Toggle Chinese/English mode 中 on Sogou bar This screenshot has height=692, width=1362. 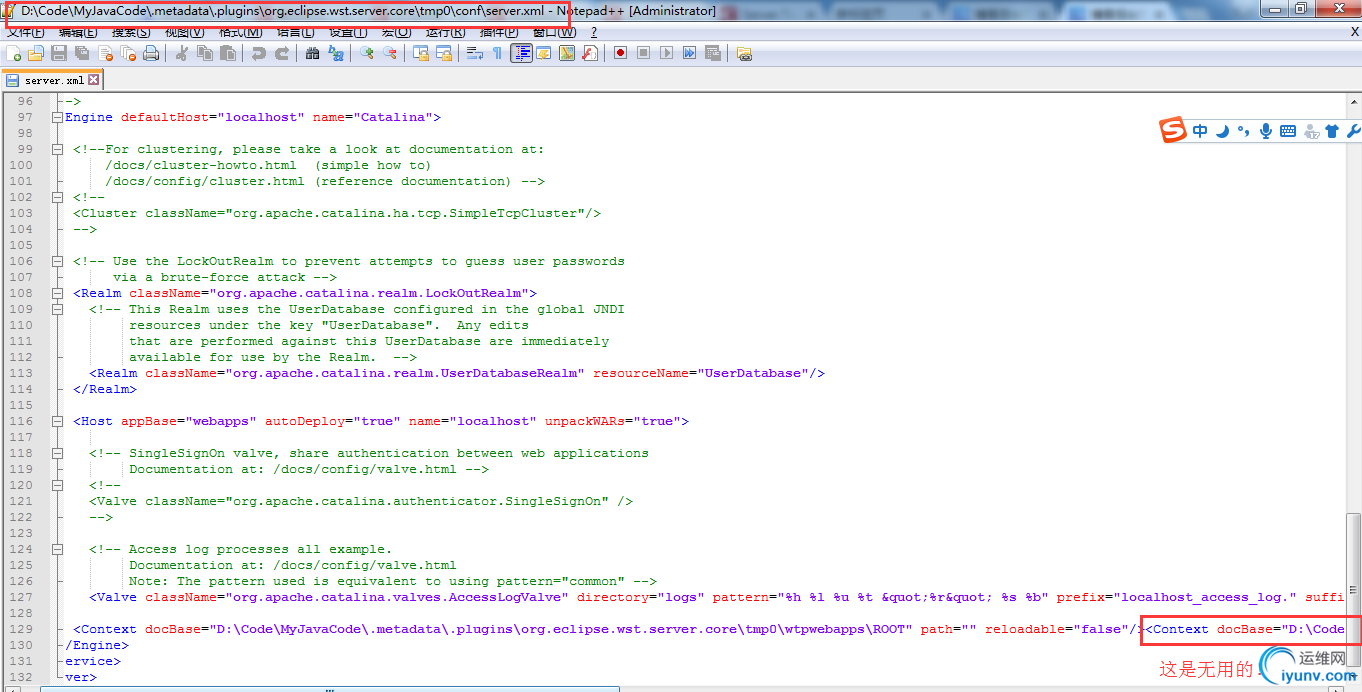coord(1200,131)
